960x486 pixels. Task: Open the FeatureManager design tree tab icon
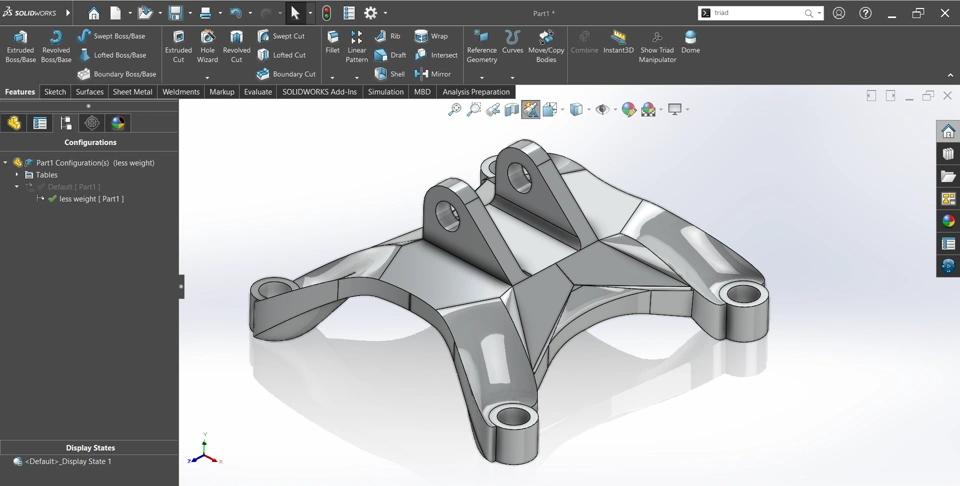coord(14,123)
